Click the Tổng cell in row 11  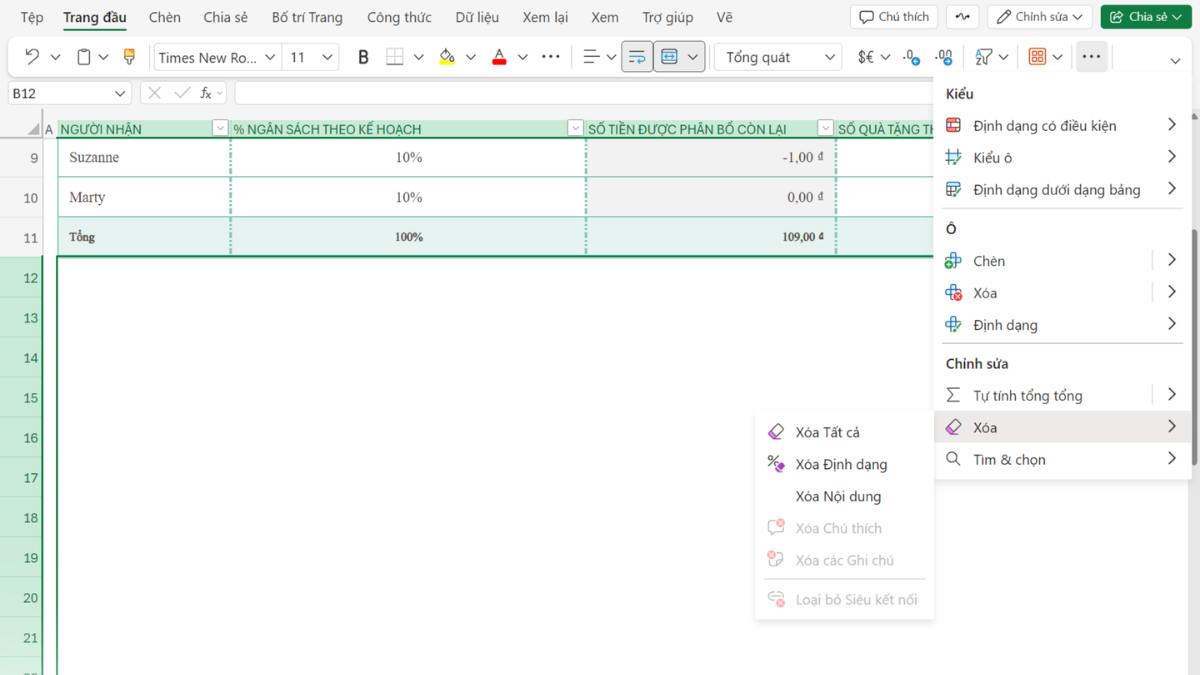[x=144, y=237]
